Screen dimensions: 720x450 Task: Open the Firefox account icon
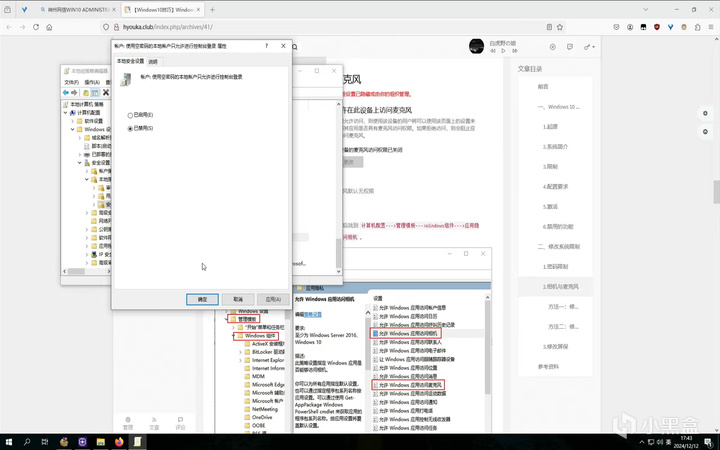630,27
